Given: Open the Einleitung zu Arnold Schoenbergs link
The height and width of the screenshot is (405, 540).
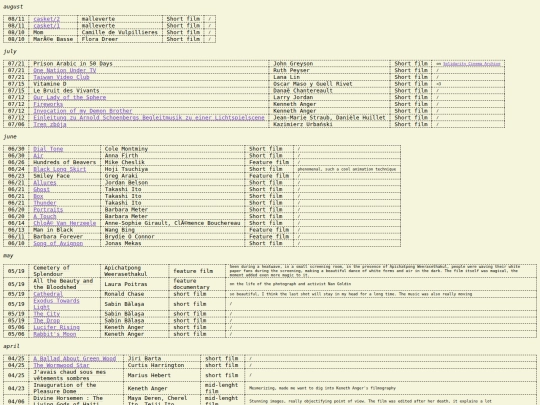Looking at the screenshot, I should [x=149, y=117].
